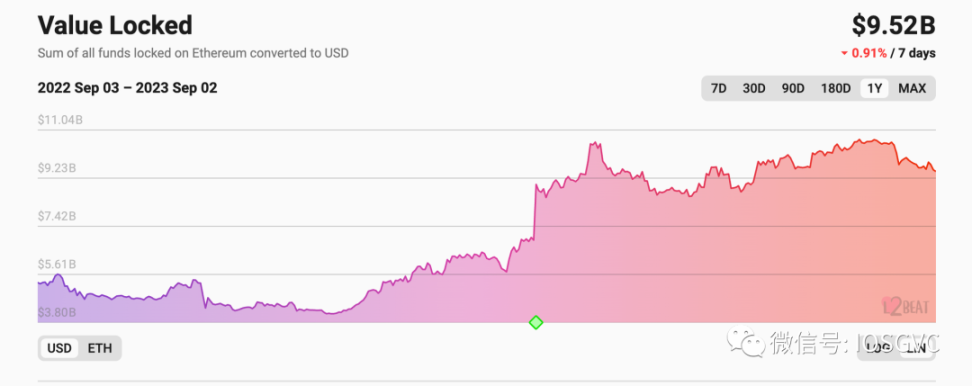Click the 2022 Sep 03 – 2023 Sep 02 date range

[x=128, y=88]
